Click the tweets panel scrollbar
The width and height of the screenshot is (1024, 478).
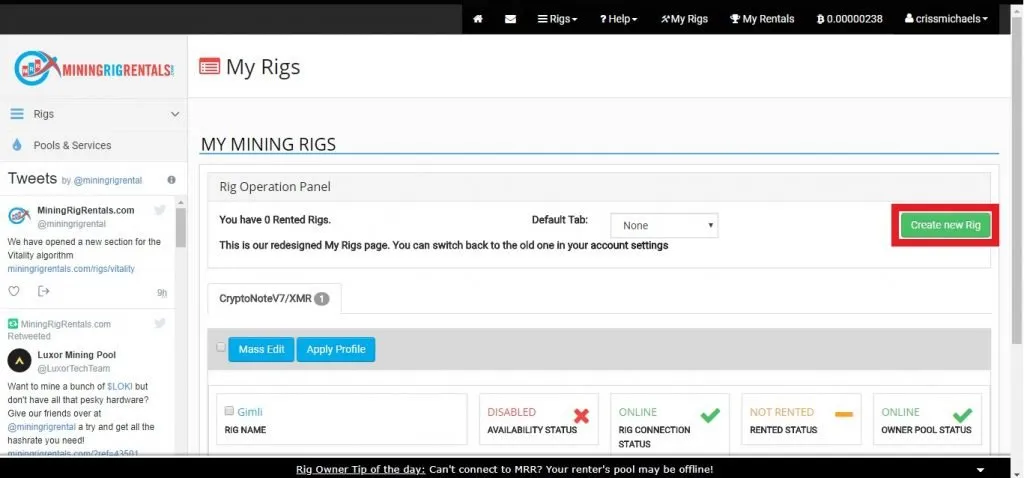[x=181, y=227]
